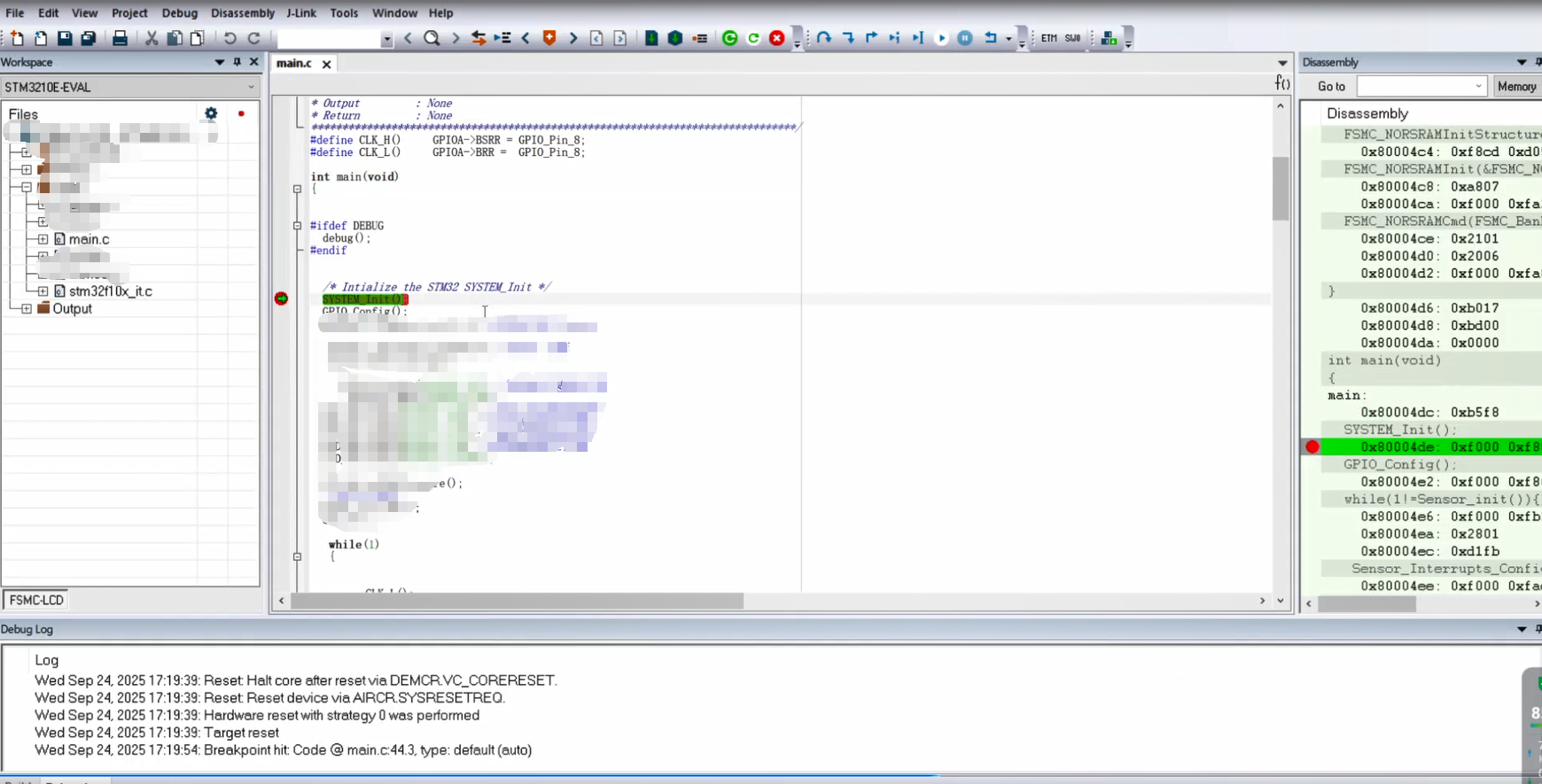Click the SWO trace toolbar icon

pyautogui.click(x=1072, y=38)
